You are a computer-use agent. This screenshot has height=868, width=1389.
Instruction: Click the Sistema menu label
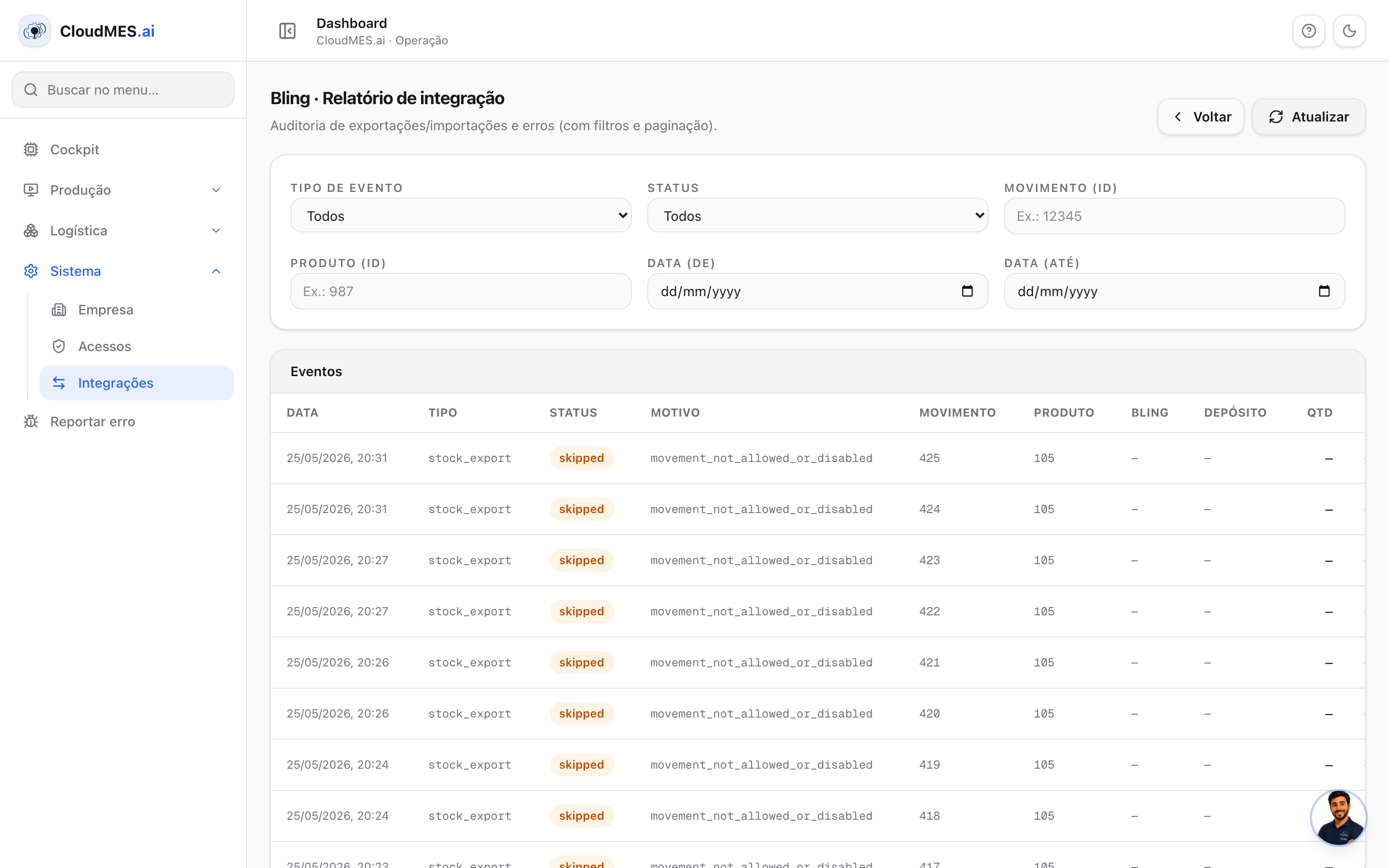tap(76, 271)
